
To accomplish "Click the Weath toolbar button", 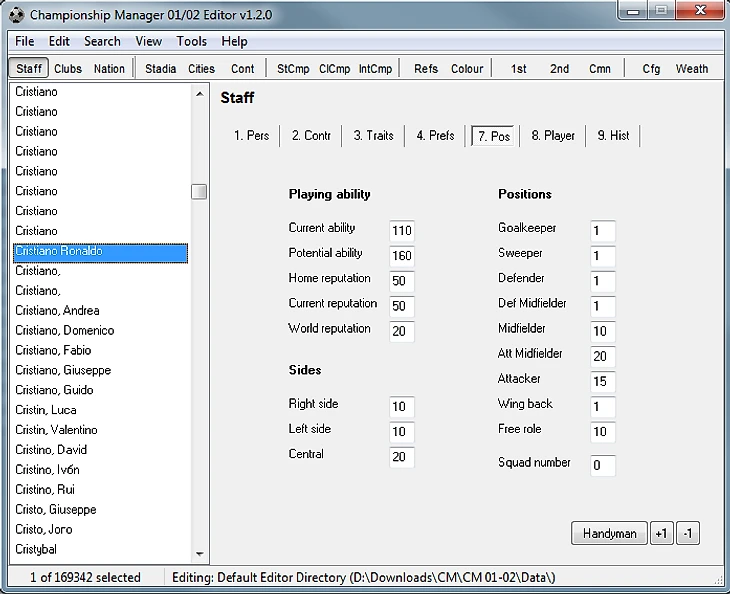I will 692,69.
